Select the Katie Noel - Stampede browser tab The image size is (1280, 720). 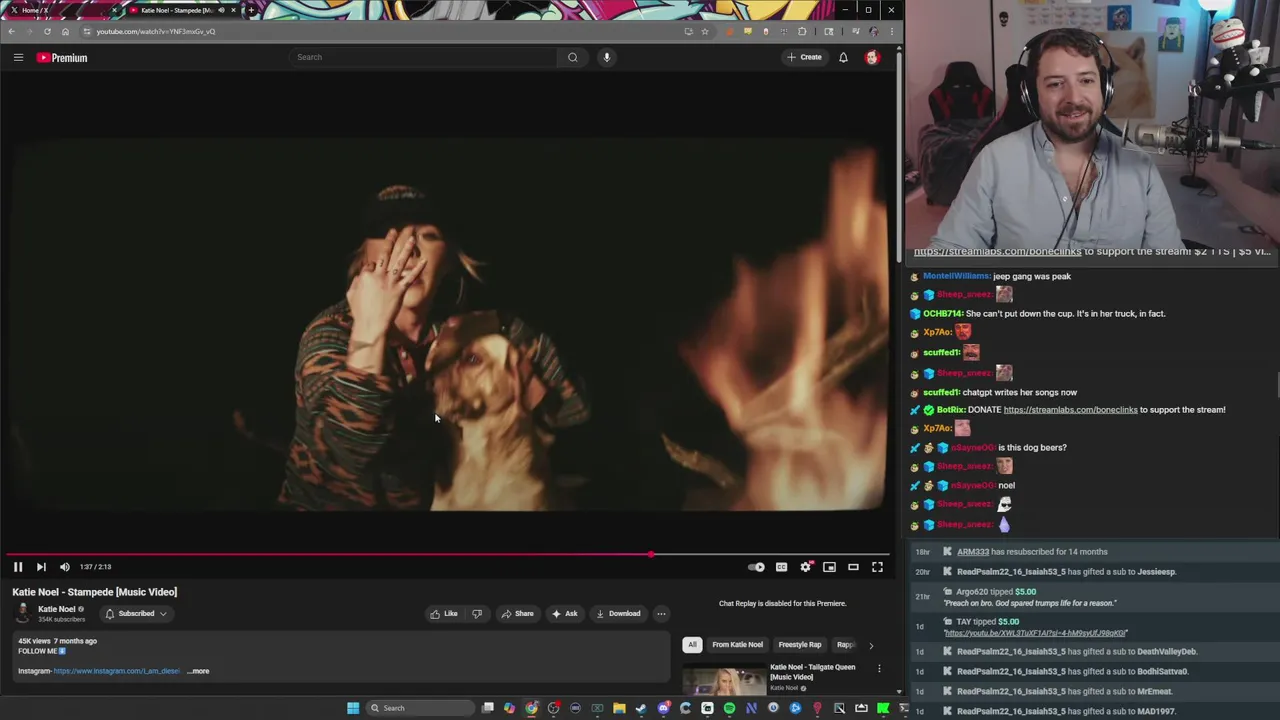[183, 10]
